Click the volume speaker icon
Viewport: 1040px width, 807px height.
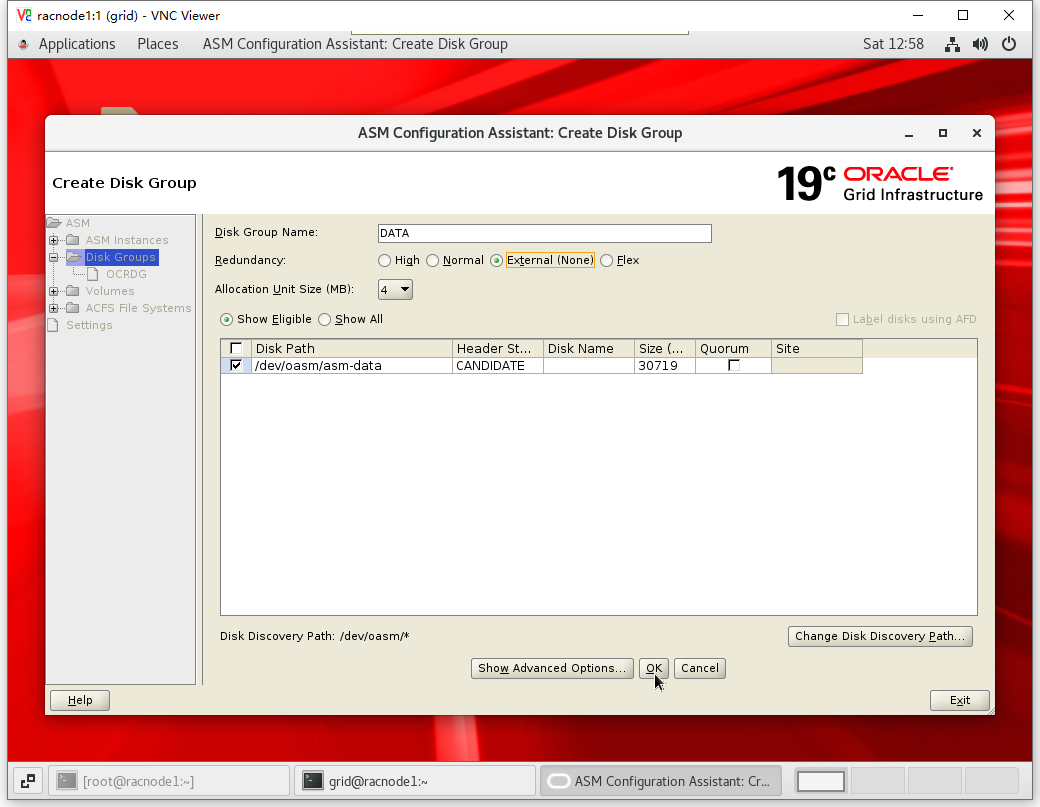click(980, 44)
